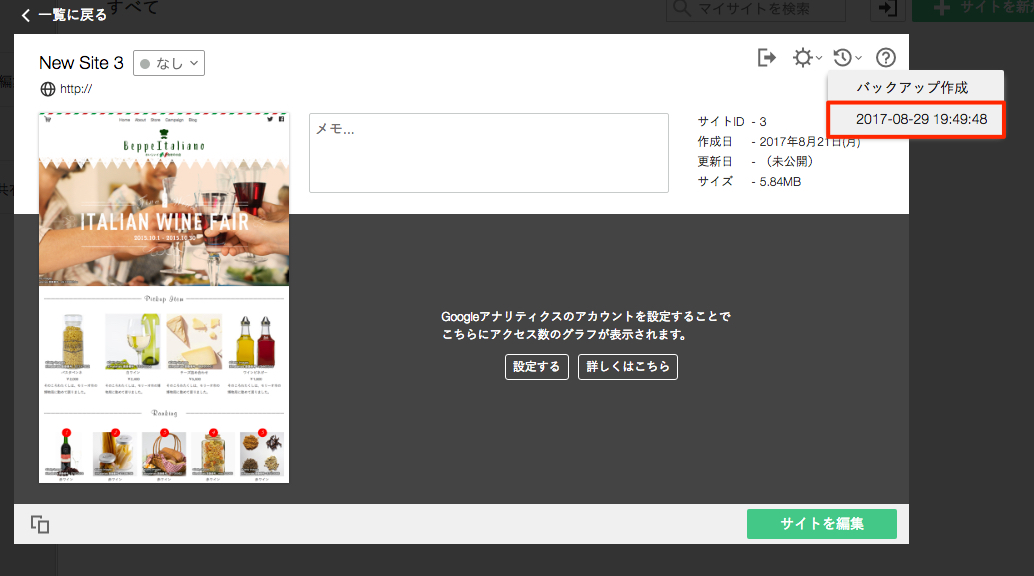Open the help question mark icon
Viewport: 1034px width, 576px height.
click(x=886, y=58)
